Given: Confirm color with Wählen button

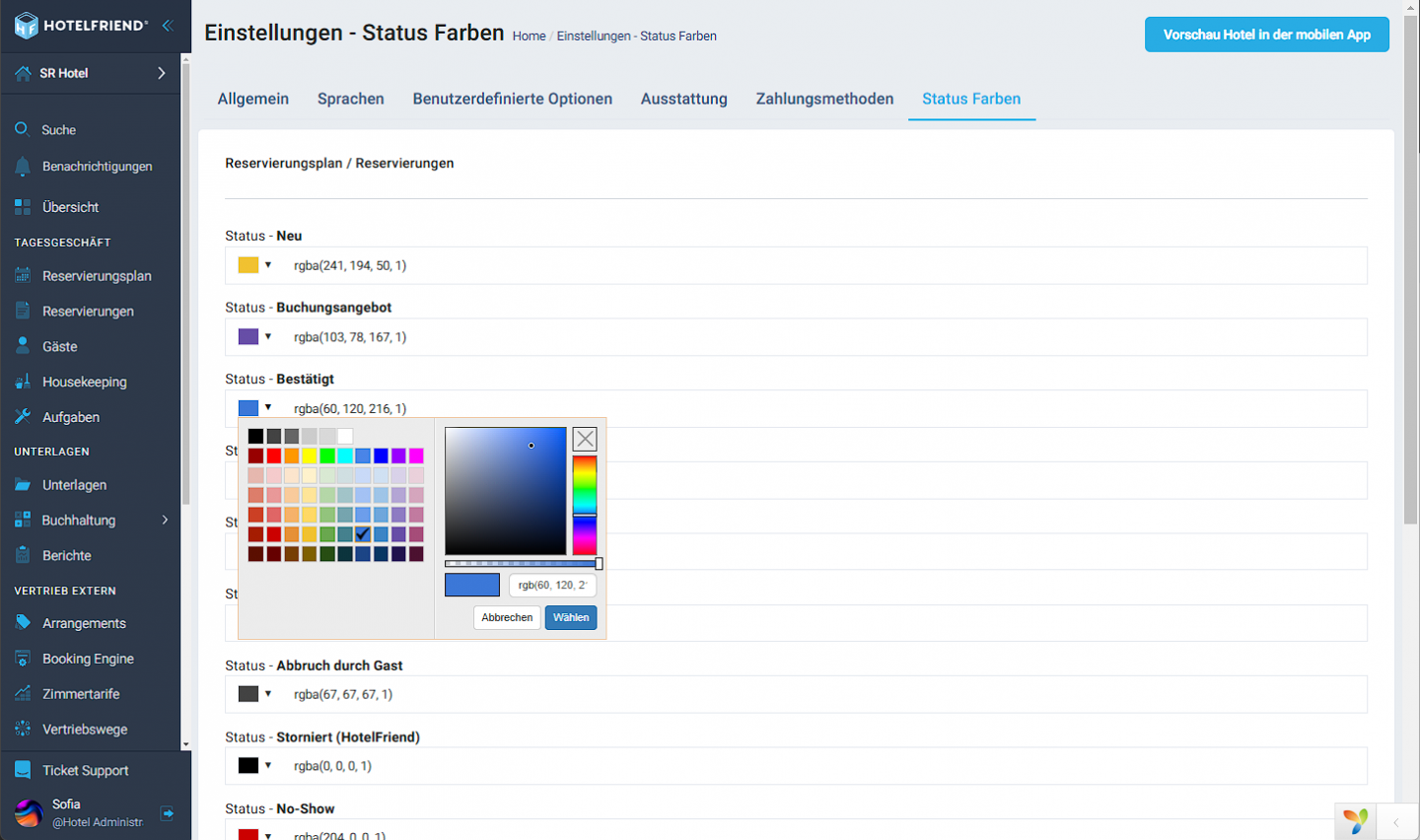Looking at the screenshot, I should point(571,617).
